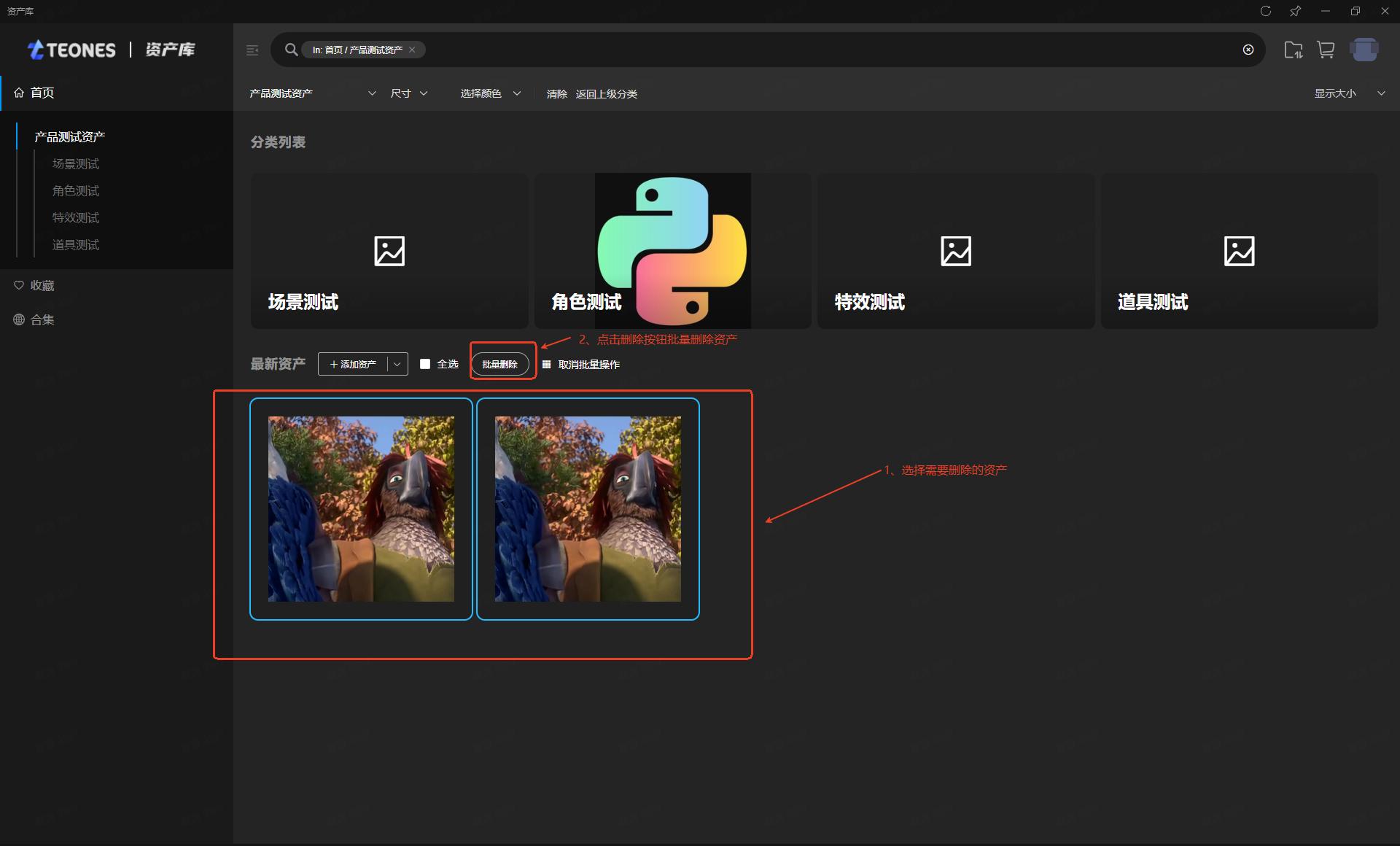Click the 批量删除 button
Screen dimensions: 1400x846
[x=499, y=364]
